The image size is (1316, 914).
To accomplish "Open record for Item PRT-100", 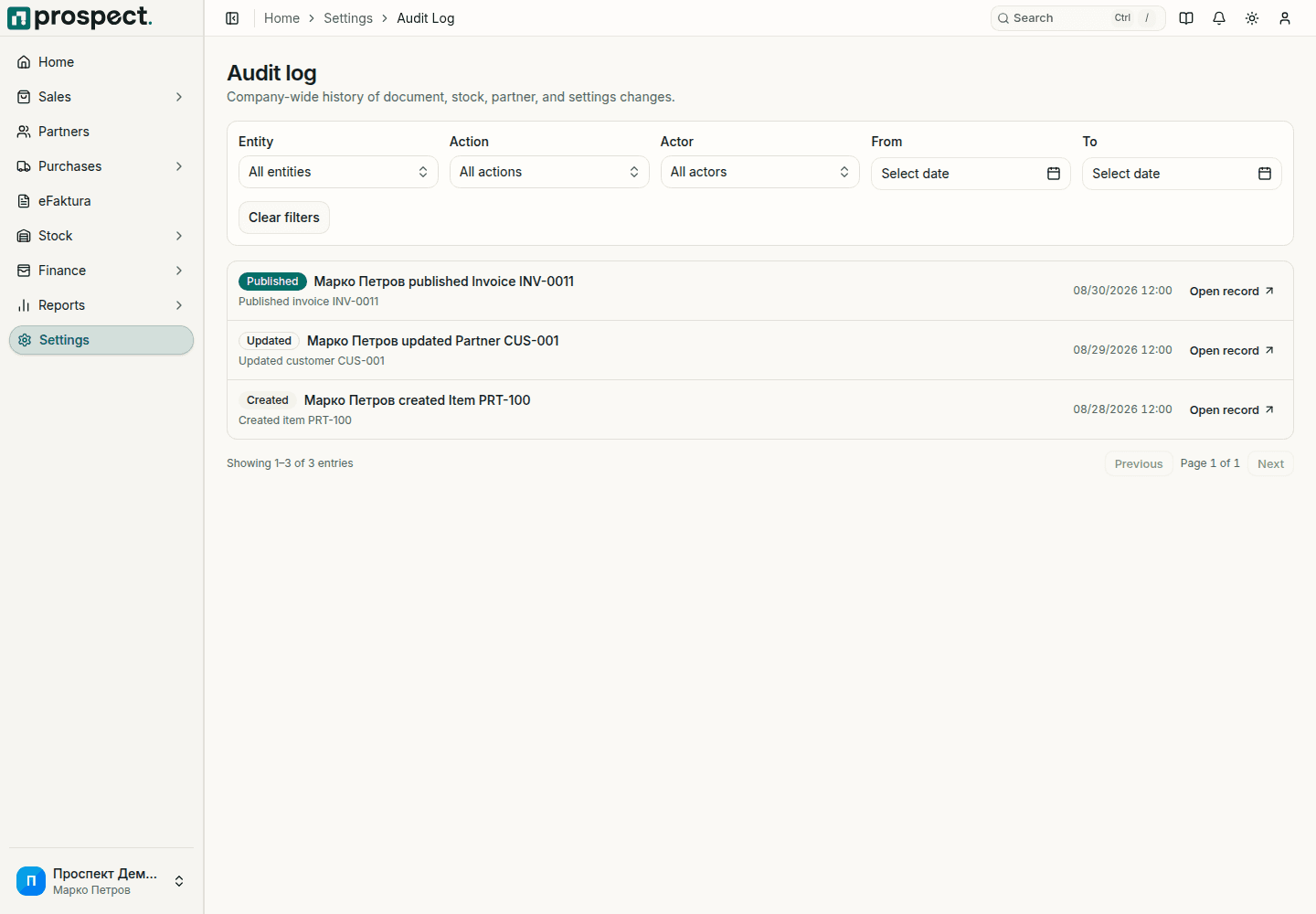I will pyautogui.click(x=1232, y=410).
